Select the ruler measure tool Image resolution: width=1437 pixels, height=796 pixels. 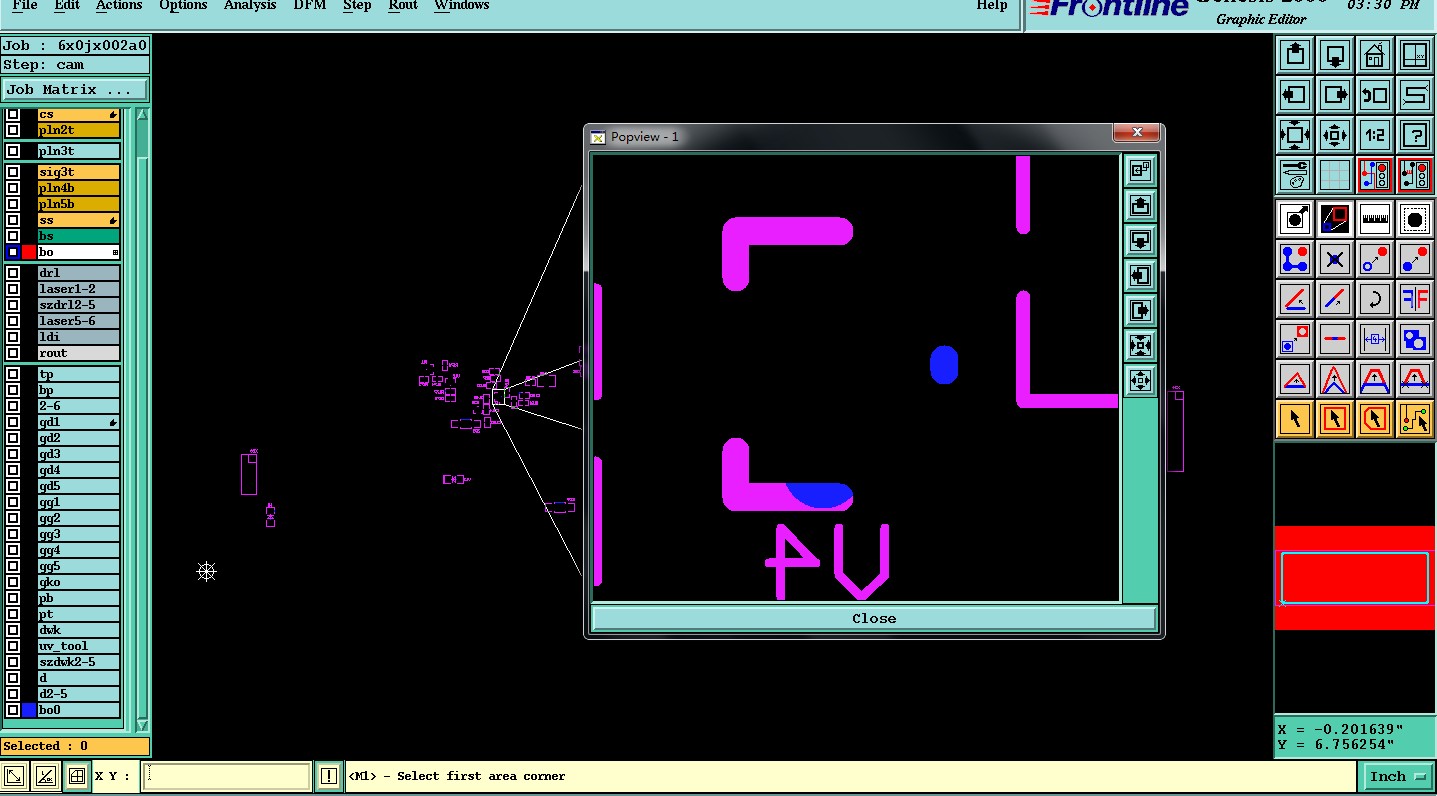coord(1375,218)
